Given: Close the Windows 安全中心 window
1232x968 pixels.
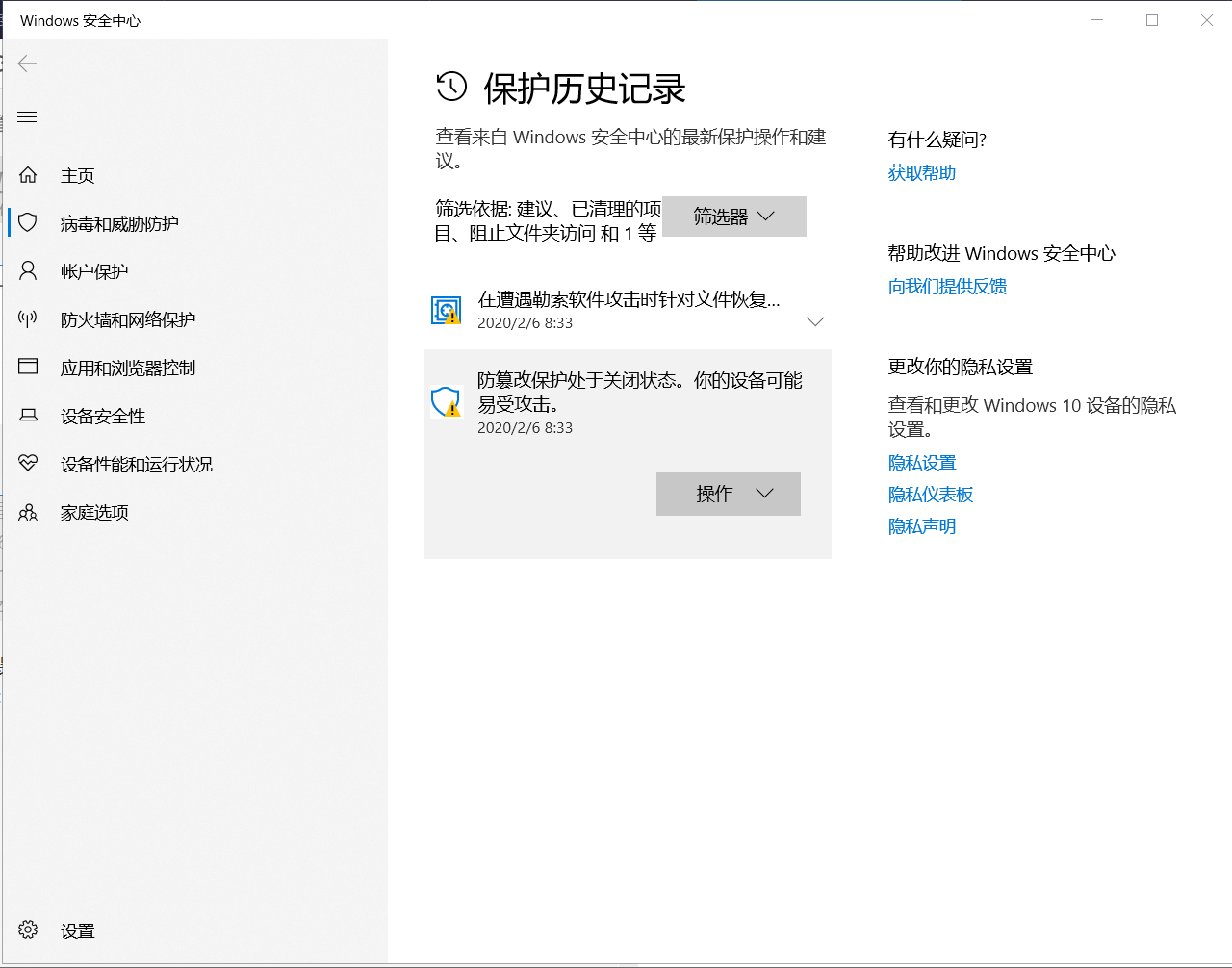Looking at the screenshot, I should point(1206,20).
